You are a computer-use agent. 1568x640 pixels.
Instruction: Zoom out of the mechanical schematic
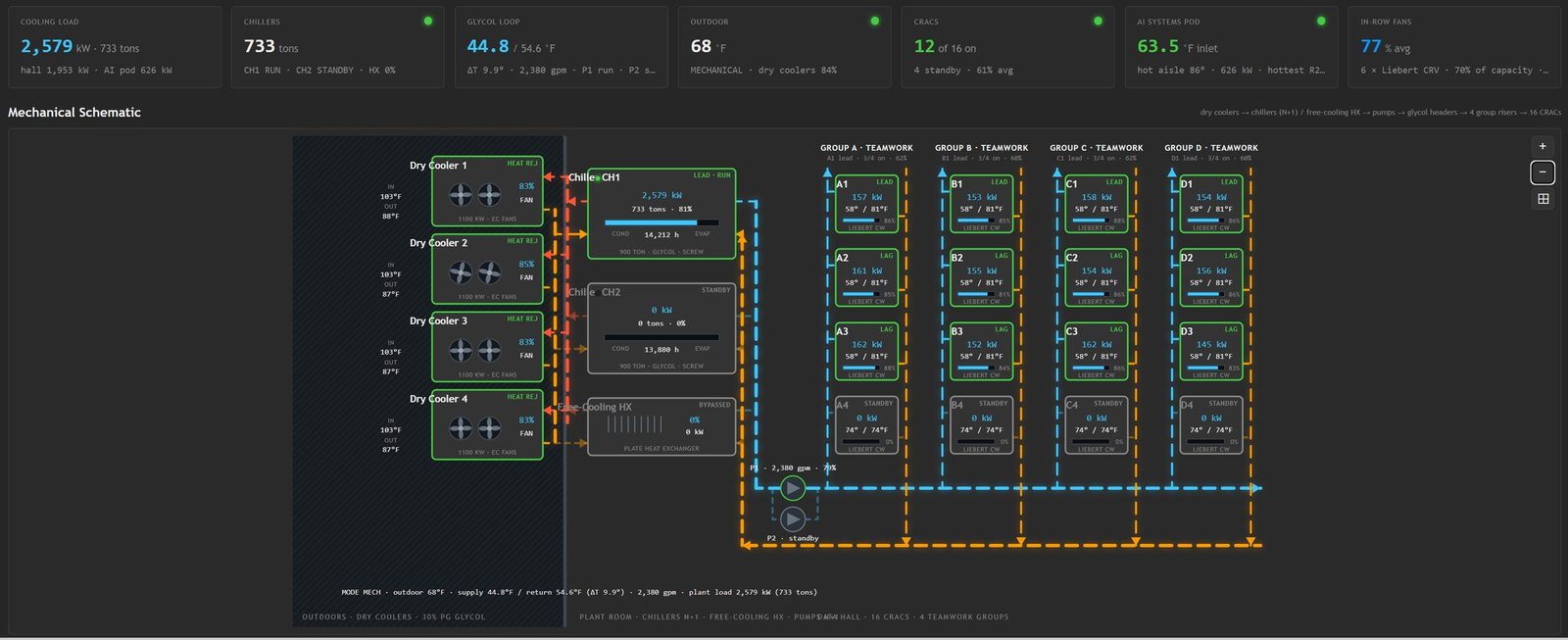pyautogui.click(x=1543, y=172)
